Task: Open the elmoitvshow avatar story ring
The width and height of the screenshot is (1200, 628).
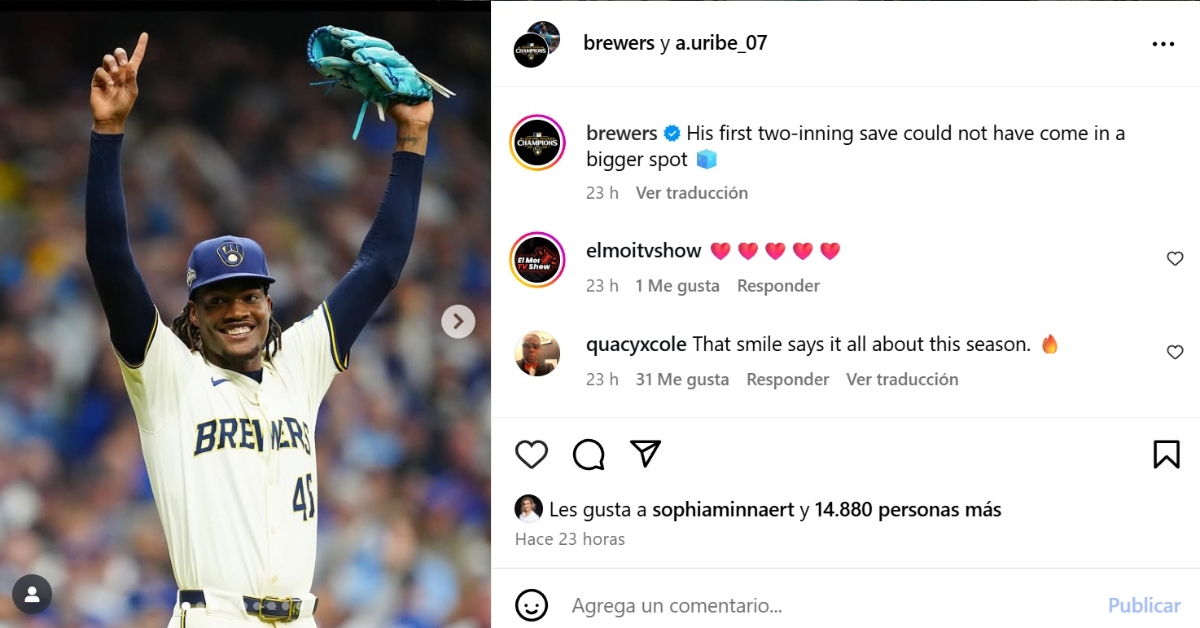Action: click(x=538, y=260)
